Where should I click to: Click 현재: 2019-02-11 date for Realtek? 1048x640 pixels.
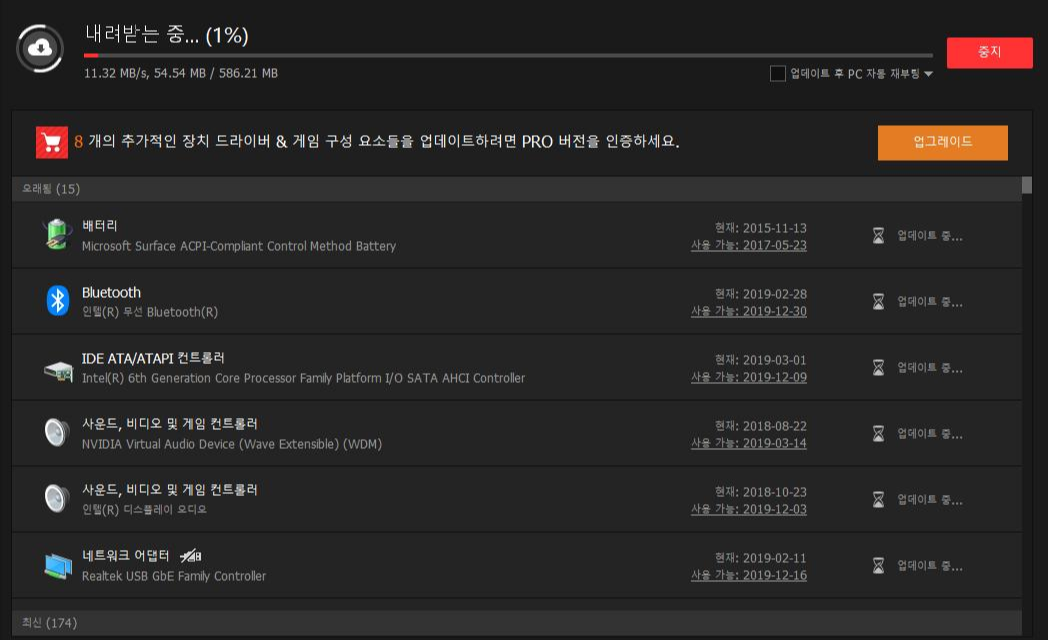(x=761, y=558)
